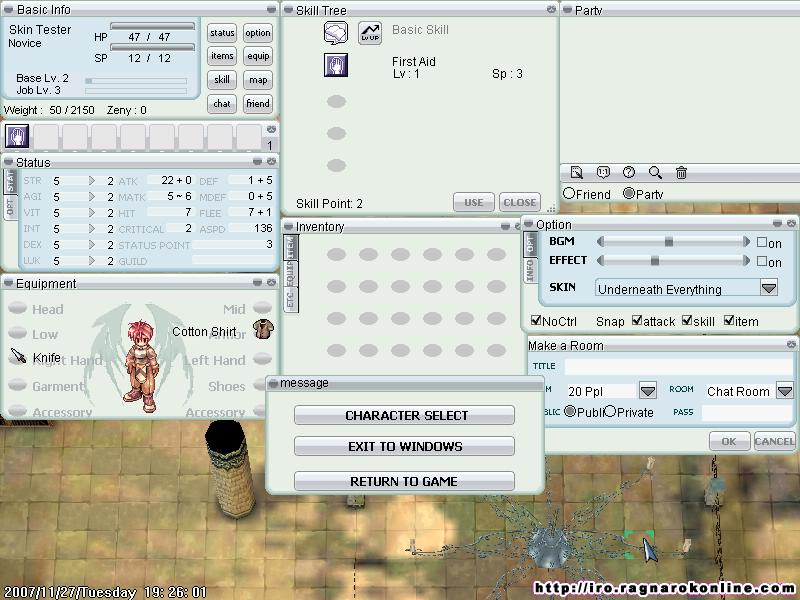Open the 20 Ppl capacity dropdown
This screenshot has width=800, height=600.
(647, 391)
